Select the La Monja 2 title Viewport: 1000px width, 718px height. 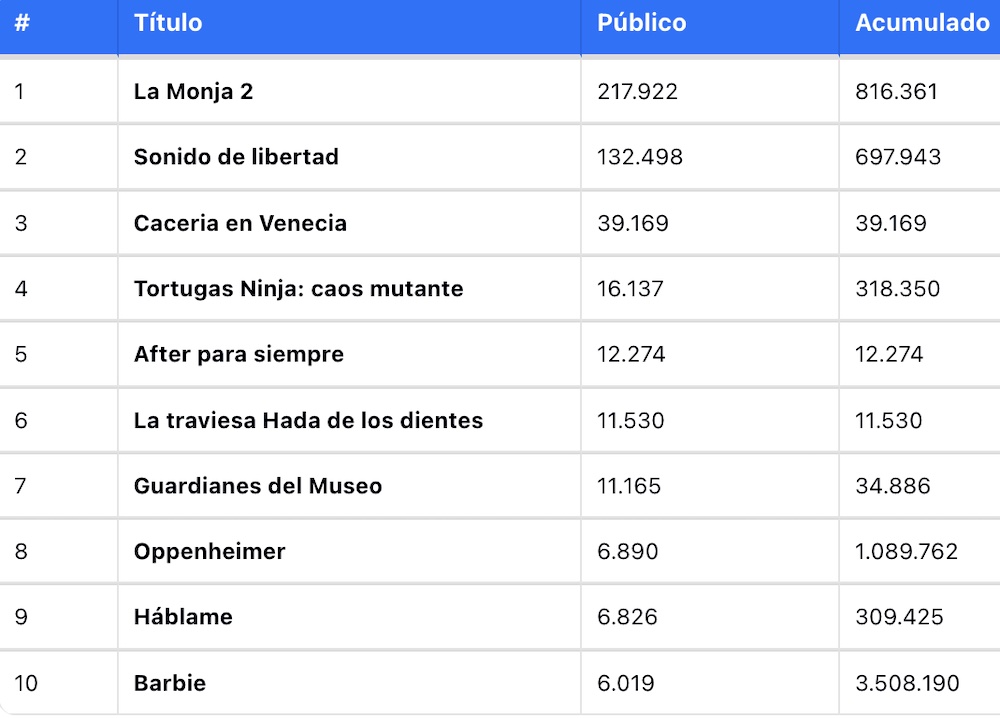coord(193,91)
